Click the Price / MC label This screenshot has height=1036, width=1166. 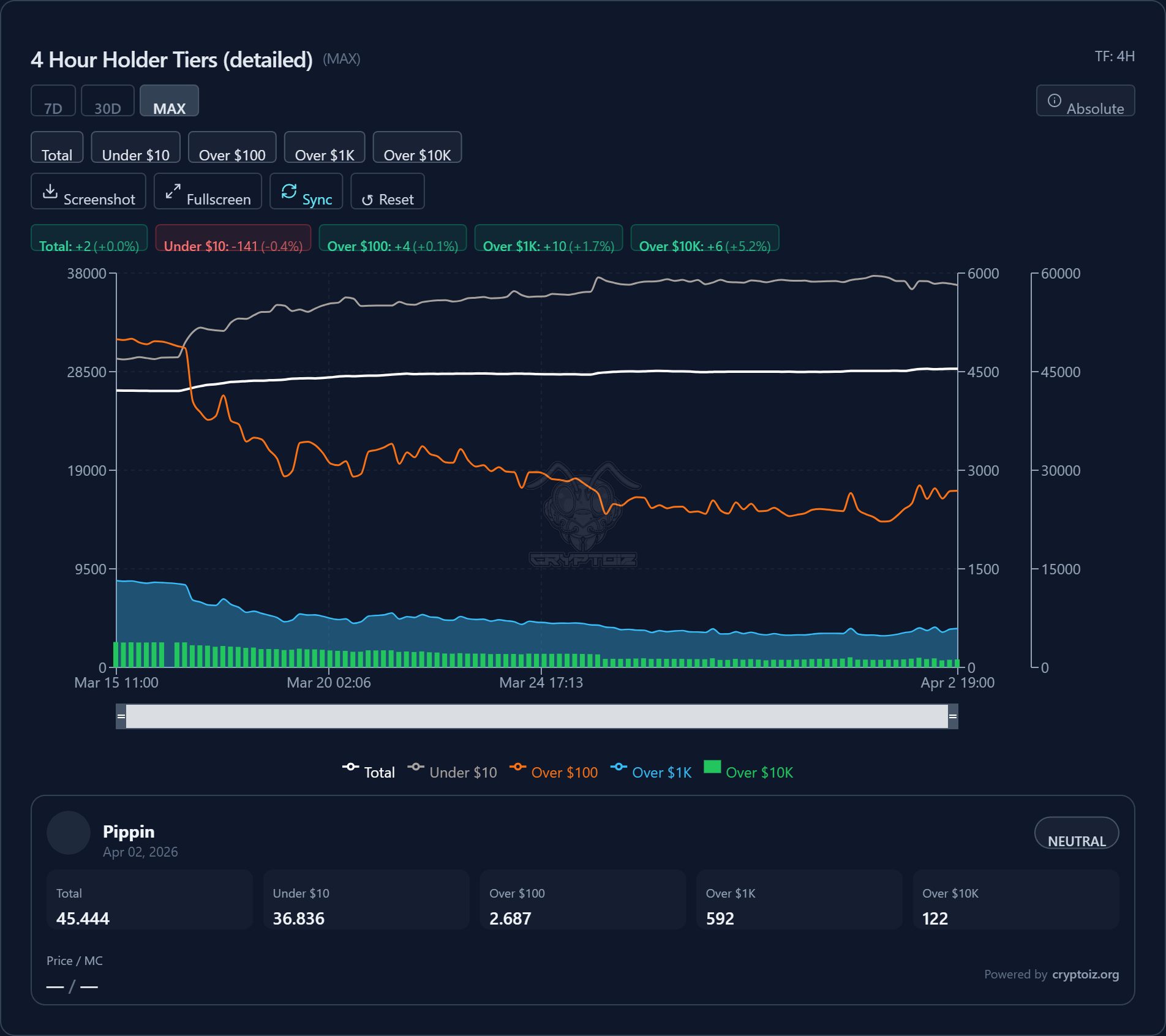click(75, 961)
